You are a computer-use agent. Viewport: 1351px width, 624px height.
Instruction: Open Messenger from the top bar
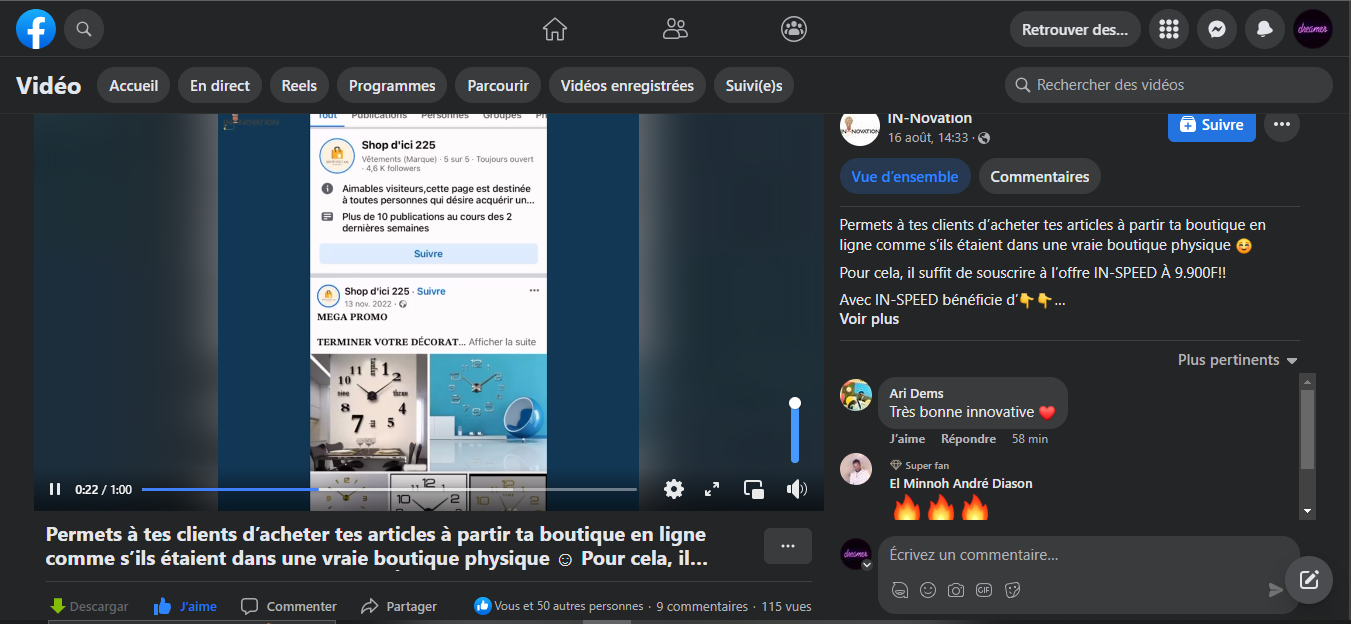(1216, 29)
